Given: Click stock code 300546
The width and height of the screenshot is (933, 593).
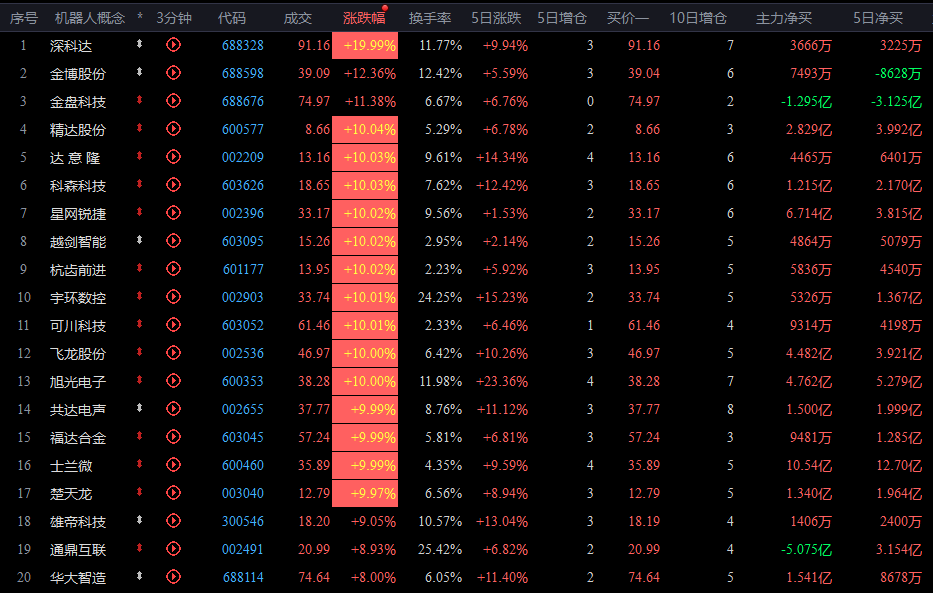Looking at the screenshot, I should click(243, 521).
